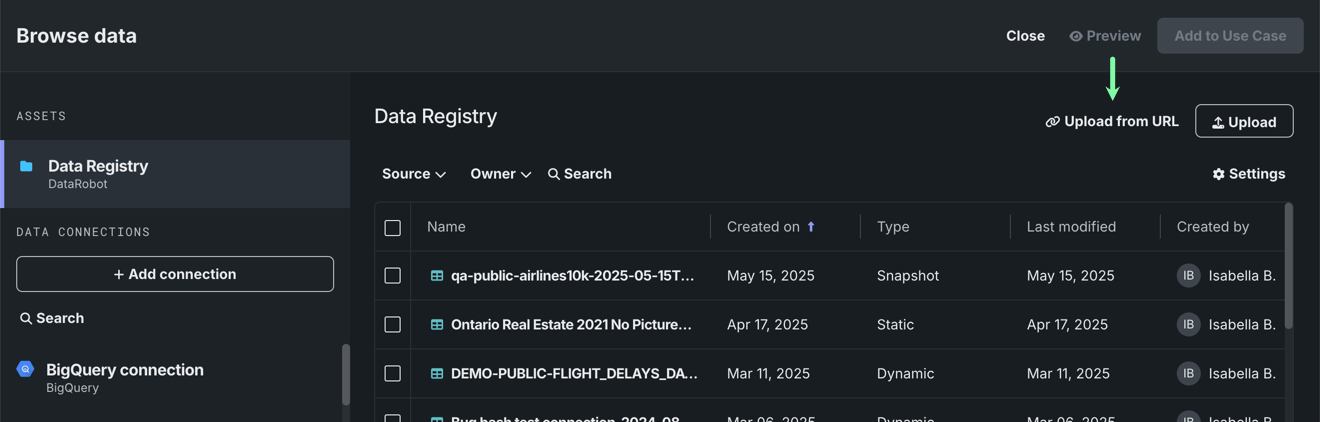Image resolution: width=1320 pixels, height=422 pixels.
Task: Click dataset icon beside DEMO-PUBLIC-FLIGHT_DELAYS
Action: 437,374
